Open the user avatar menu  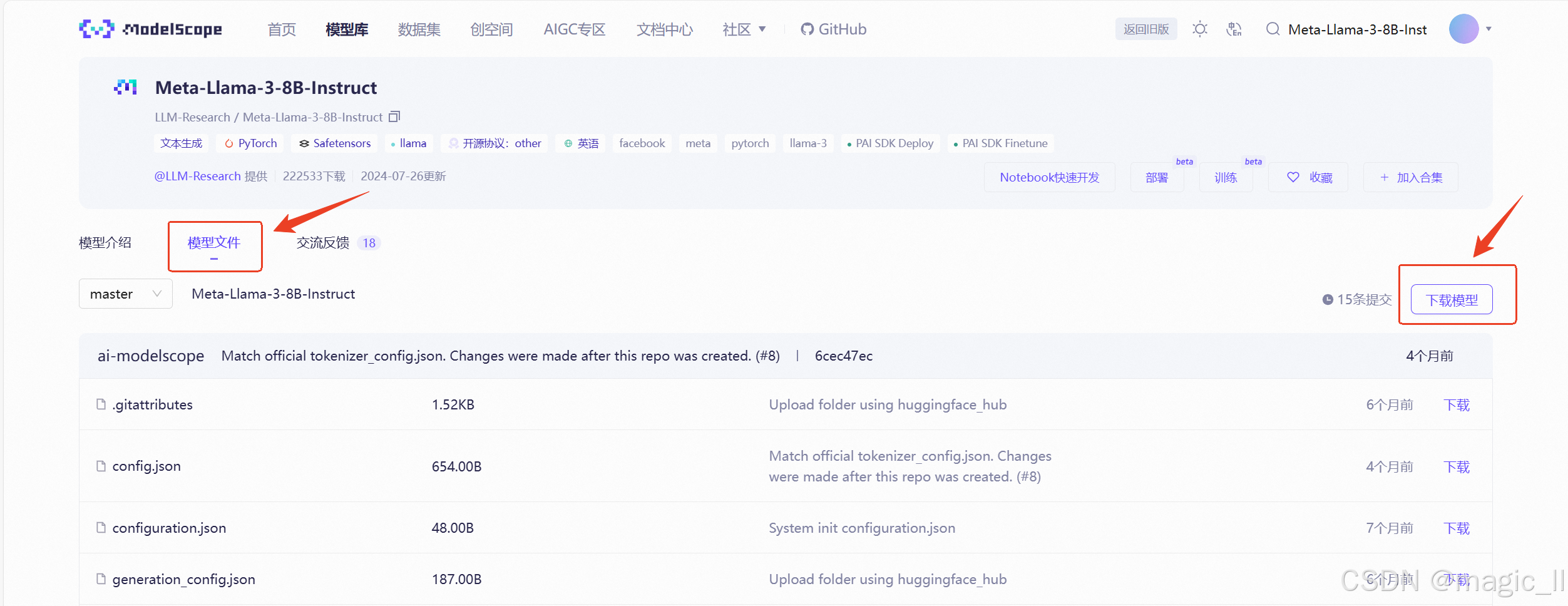pos(1463,29)
